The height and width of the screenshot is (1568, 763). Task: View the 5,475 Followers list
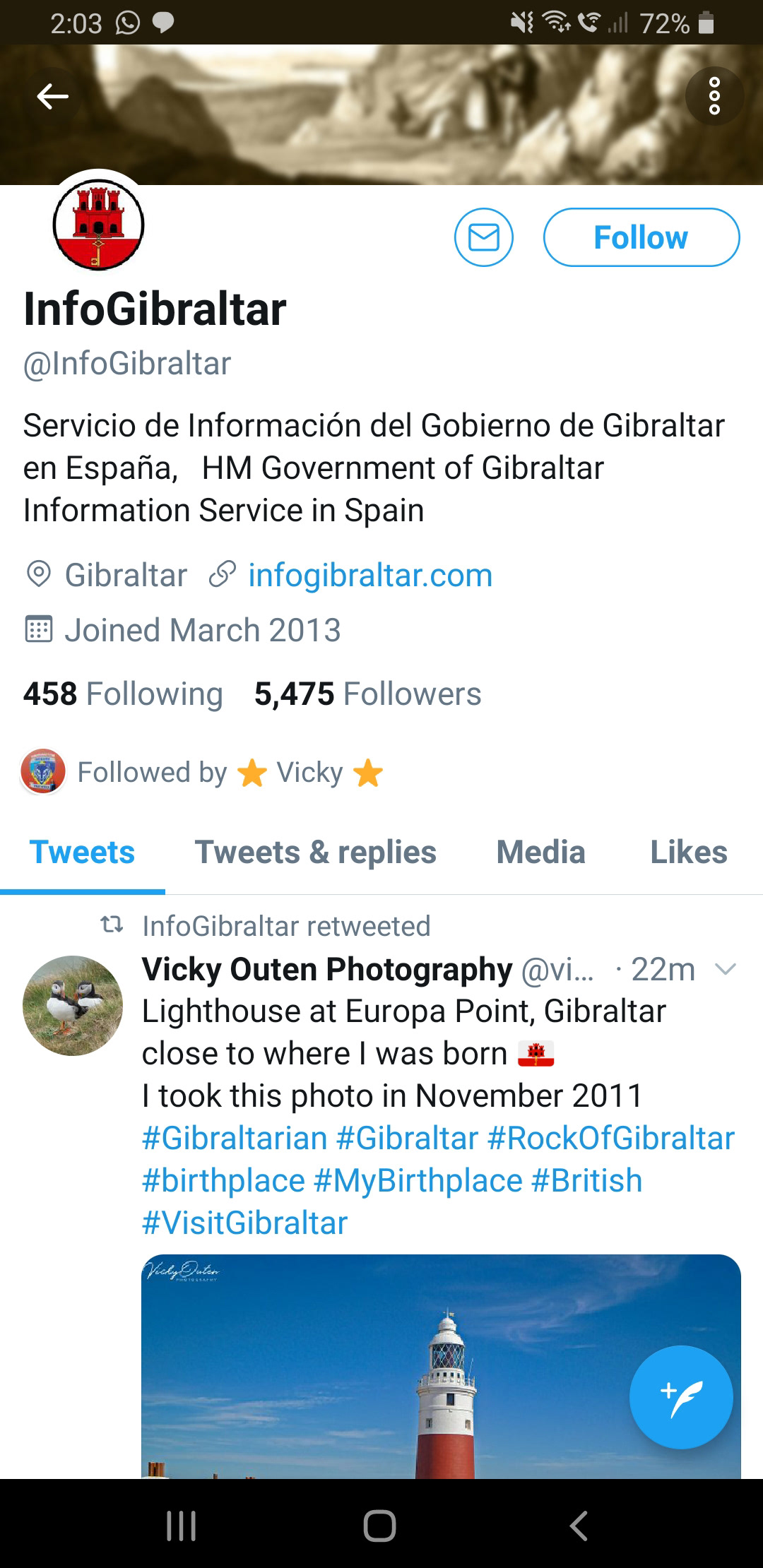[367, 694]
